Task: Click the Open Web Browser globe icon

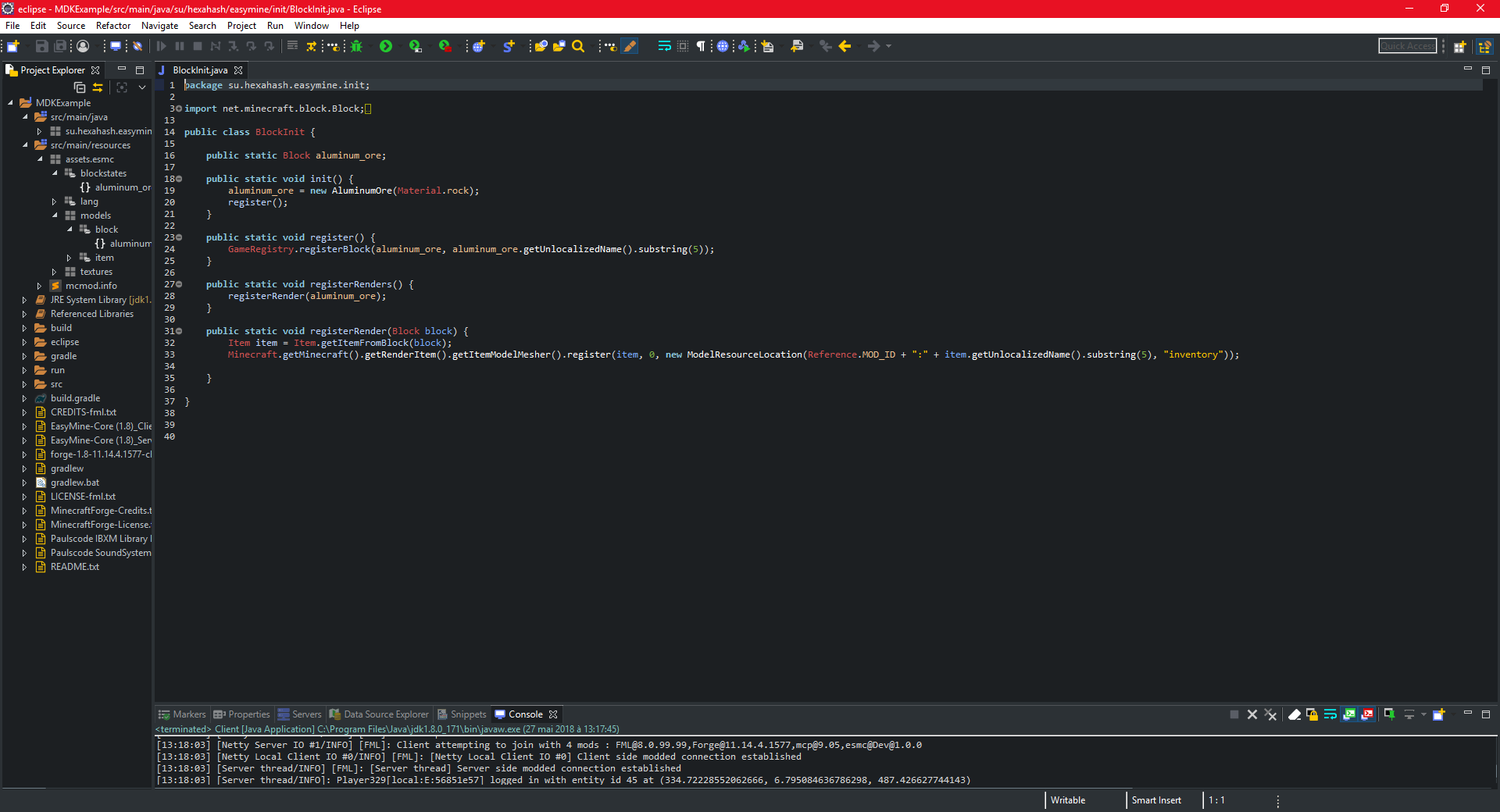Action: pos(723,46)
